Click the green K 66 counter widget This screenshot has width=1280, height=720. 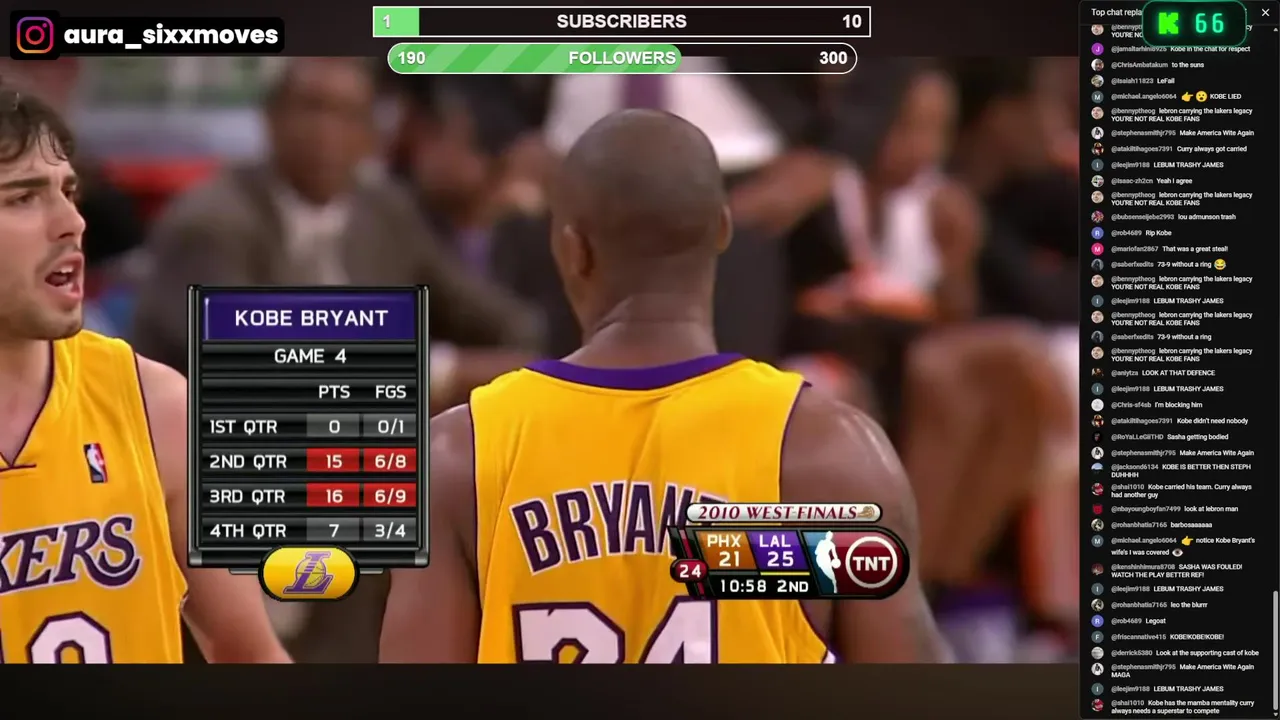pos(1194,24)
